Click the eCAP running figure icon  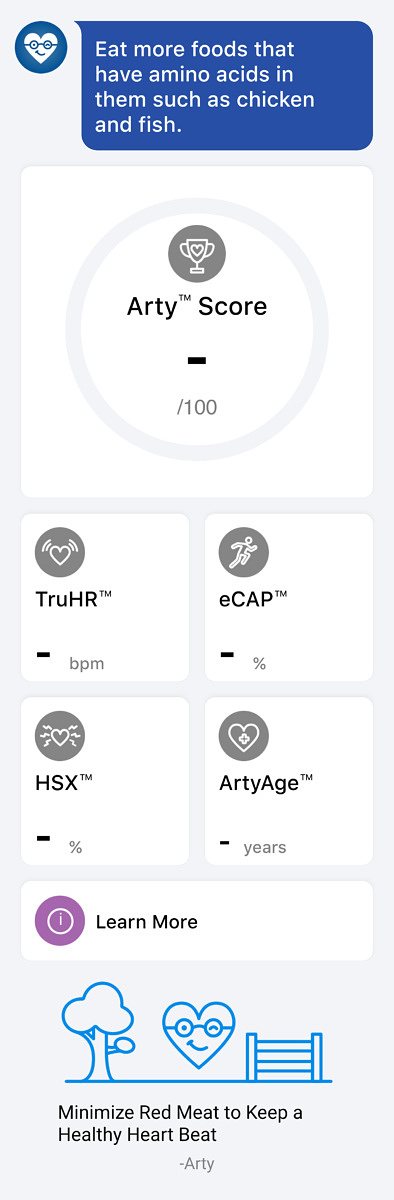point(244,552)
